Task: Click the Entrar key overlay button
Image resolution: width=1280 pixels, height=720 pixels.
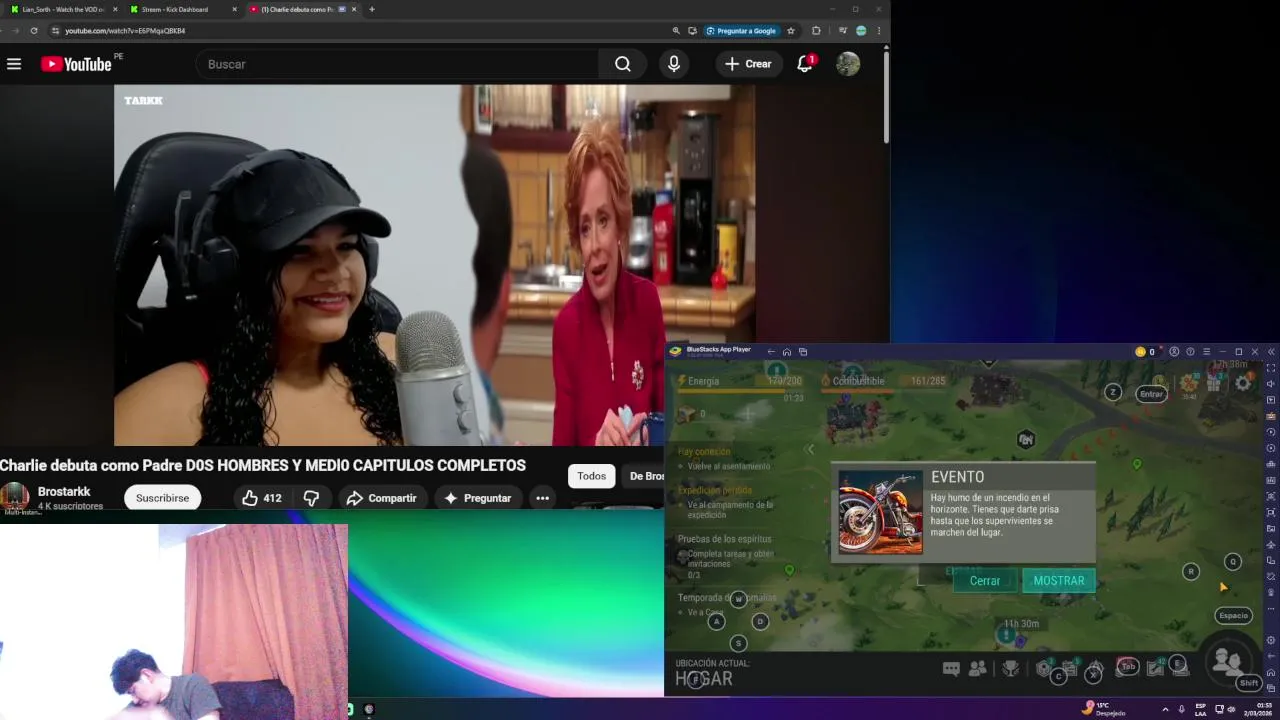Action: point(1152,394)
